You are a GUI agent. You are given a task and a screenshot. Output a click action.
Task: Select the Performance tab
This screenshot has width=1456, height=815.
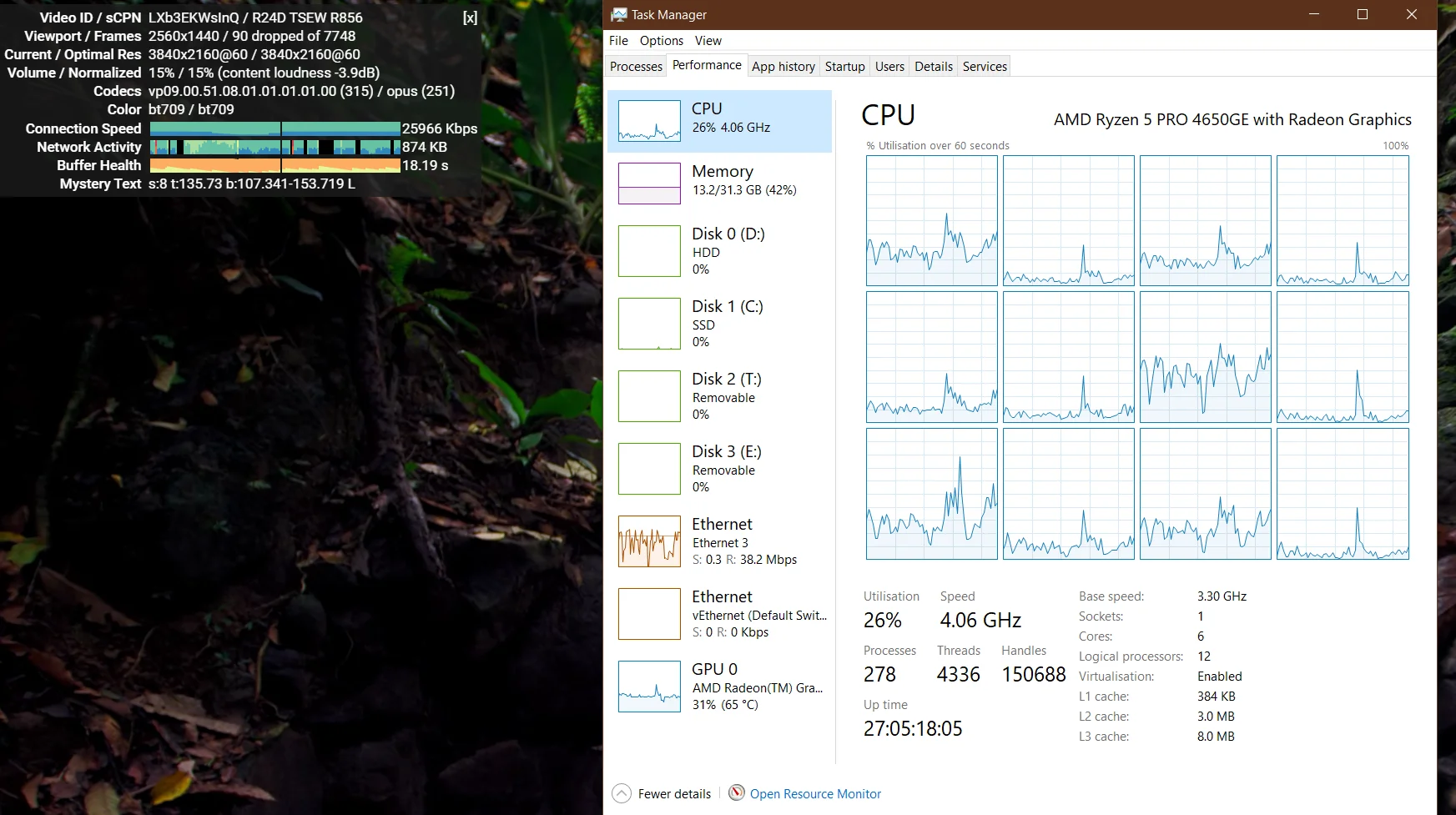coord(707,65)
